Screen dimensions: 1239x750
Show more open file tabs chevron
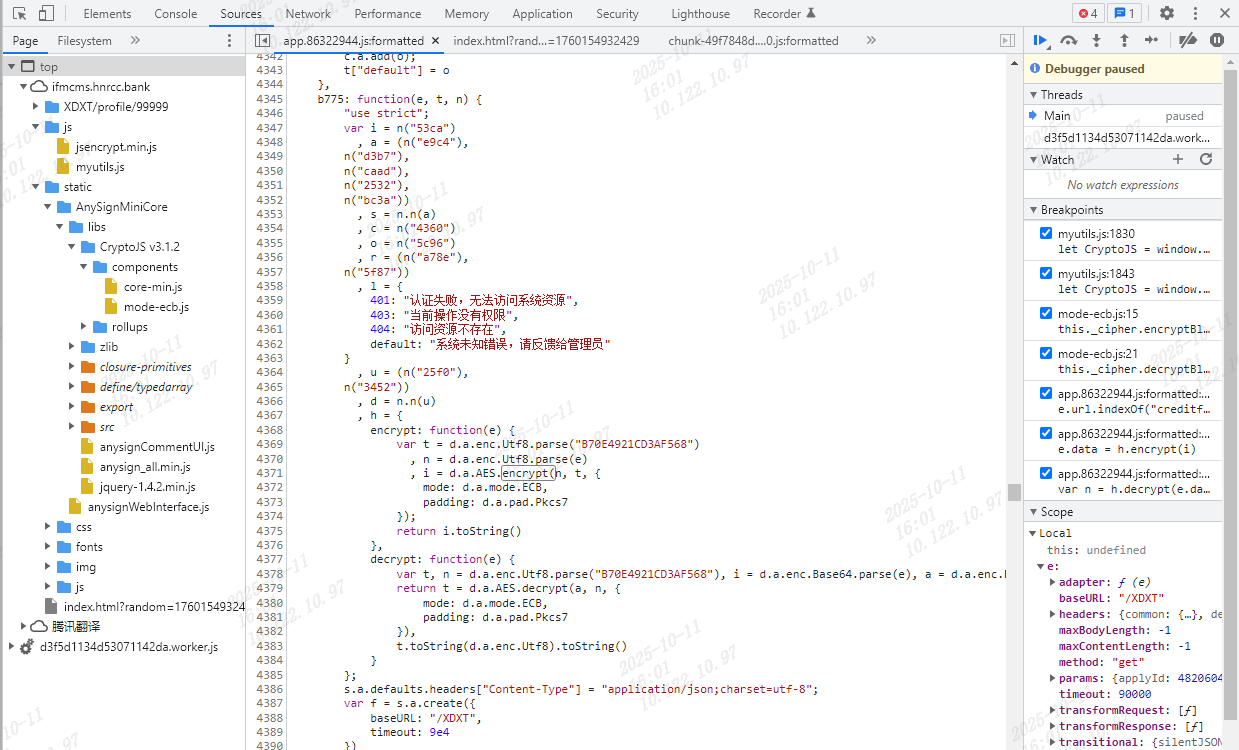(871, 41)
